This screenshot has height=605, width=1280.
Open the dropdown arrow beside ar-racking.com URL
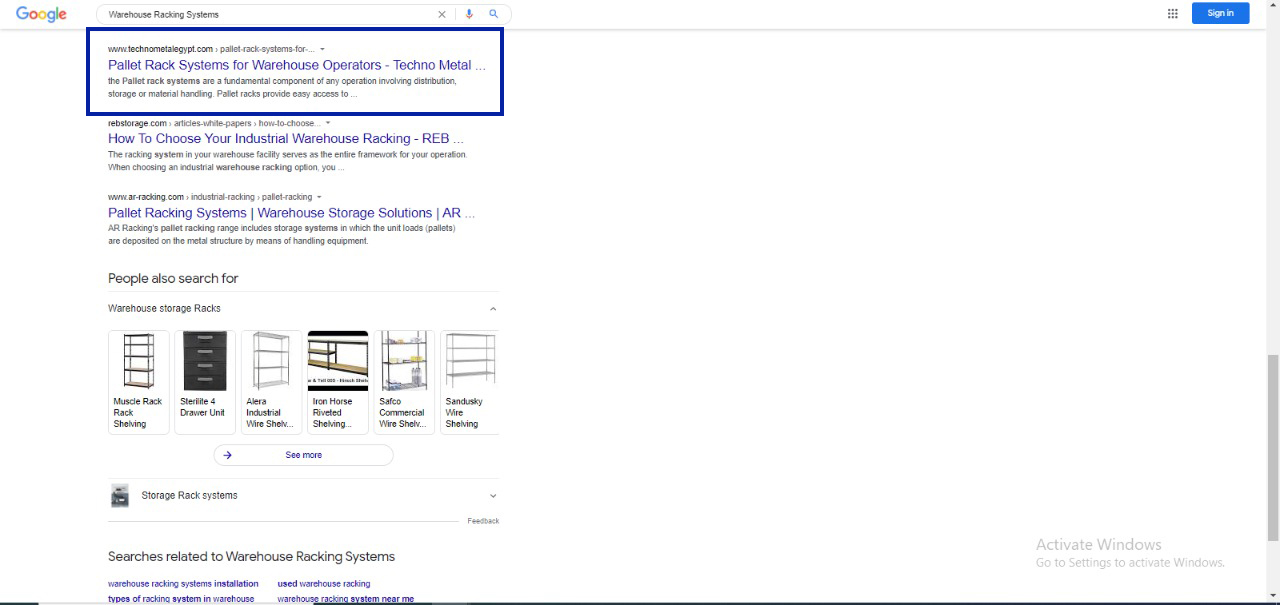click(319, 197)
